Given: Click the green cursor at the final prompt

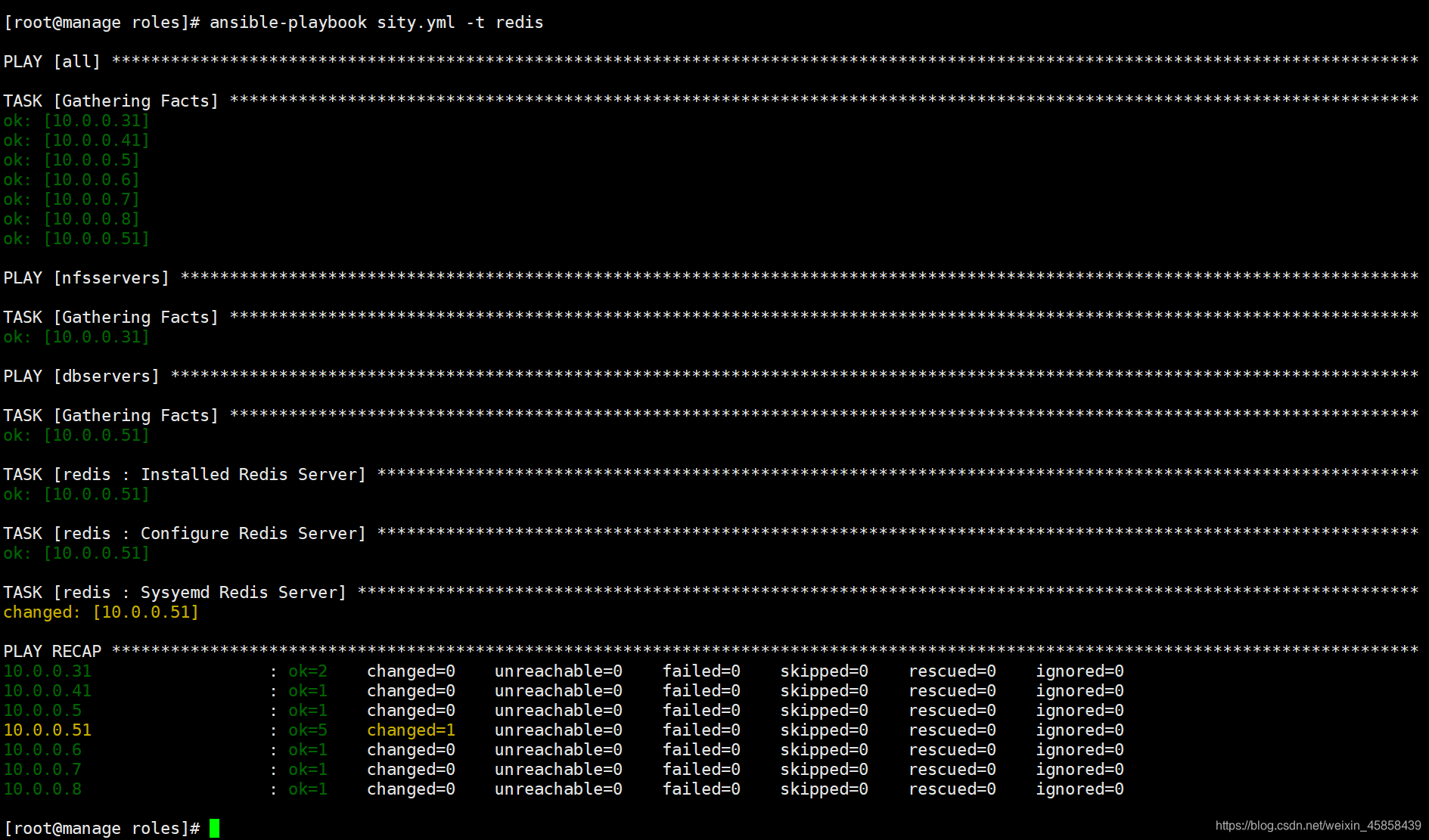Looking at the screenshot, I should click(x=214, y=829).
